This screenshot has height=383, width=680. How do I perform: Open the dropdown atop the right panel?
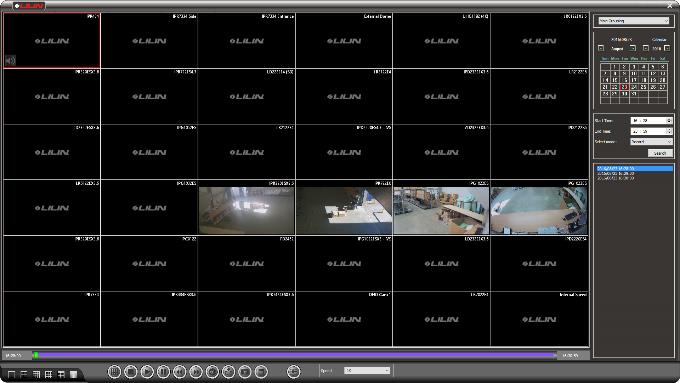point(634,21)
